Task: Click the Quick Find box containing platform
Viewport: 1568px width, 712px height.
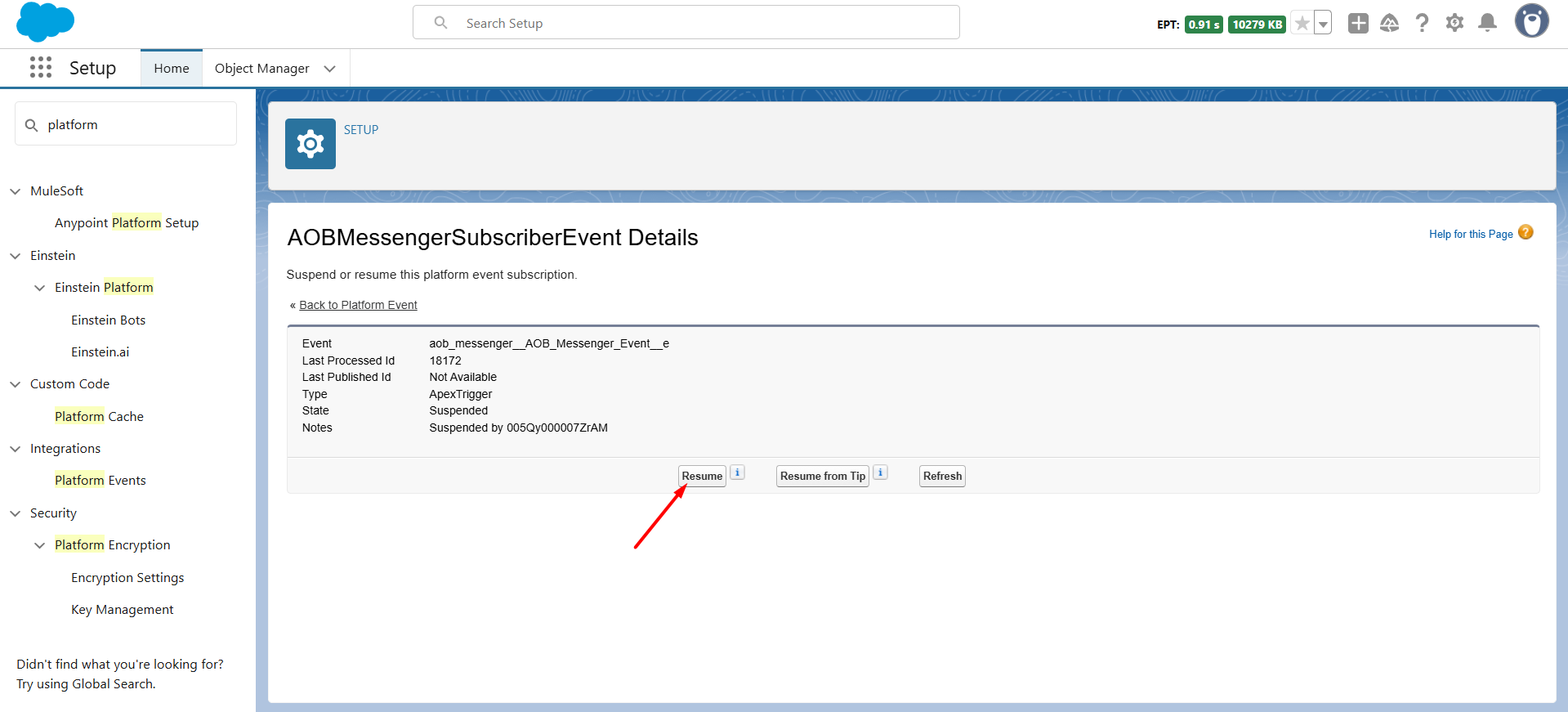Action: (126, 124)
